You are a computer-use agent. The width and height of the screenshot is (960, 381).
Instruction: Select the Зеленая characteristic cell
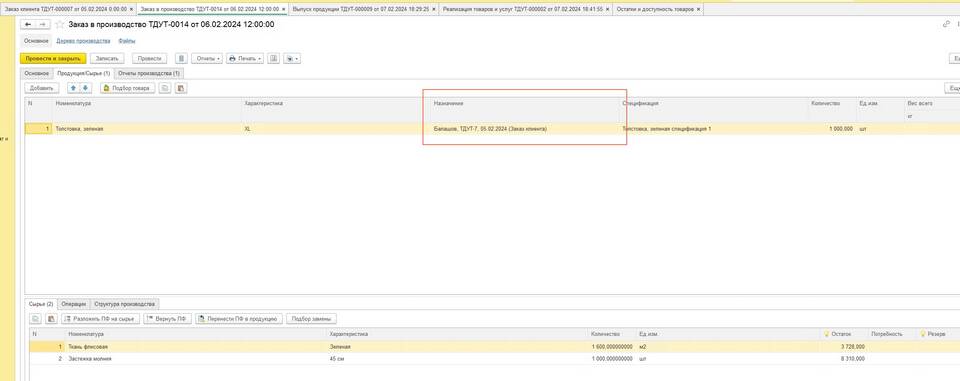pyautogui.click(x=456, y=347)
